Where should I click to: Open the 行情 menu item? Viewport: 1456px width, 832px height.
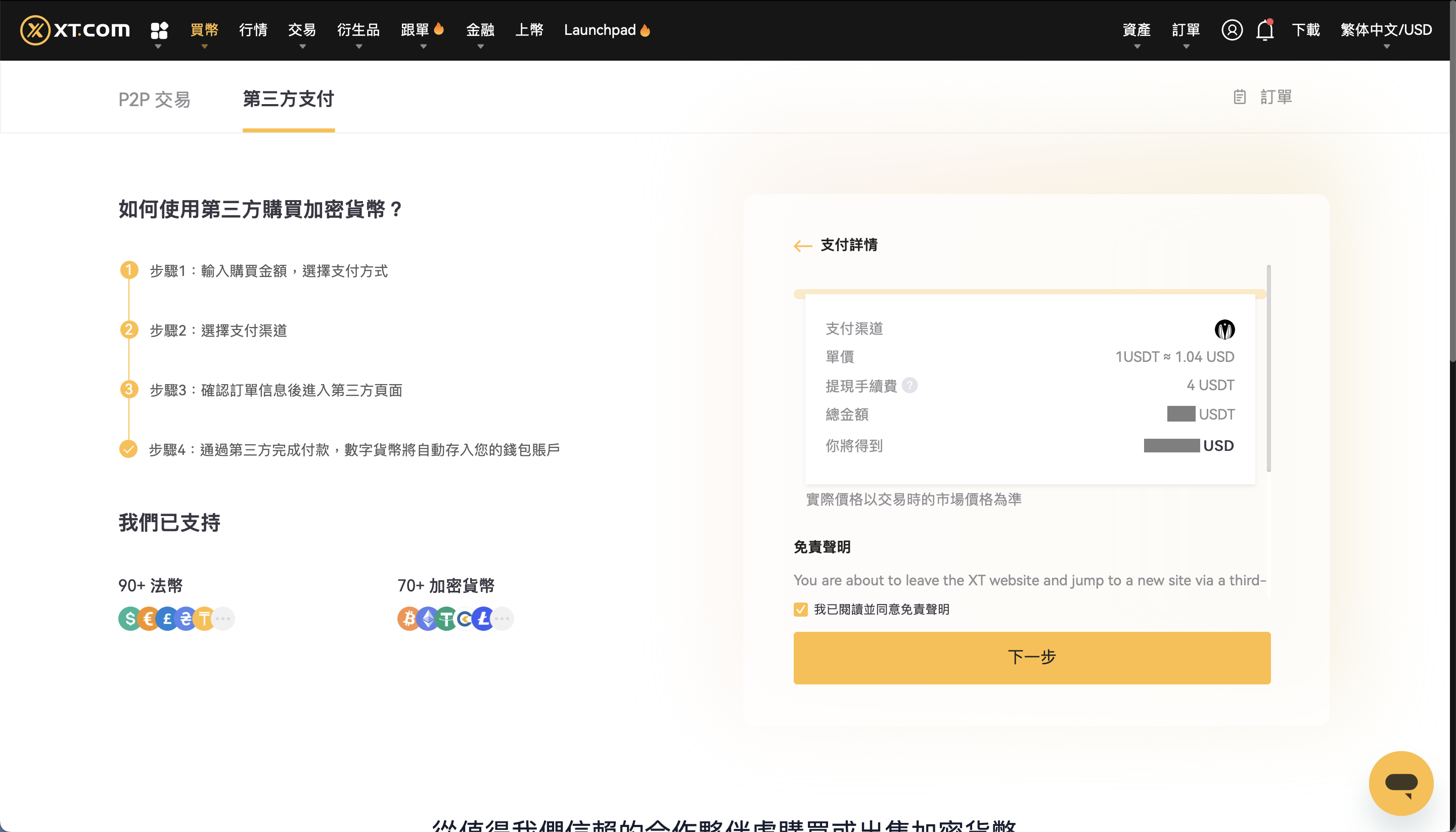click(253, 30)
